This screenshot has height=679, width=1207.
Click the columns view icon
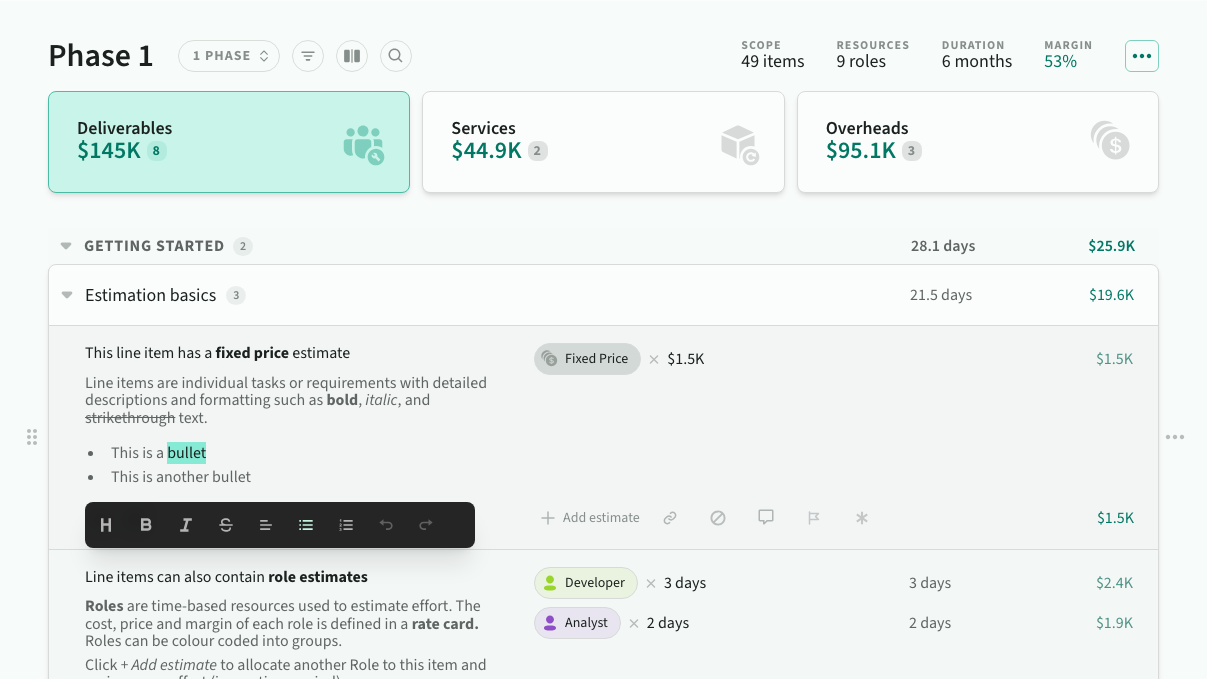click(x=351, y=56)
